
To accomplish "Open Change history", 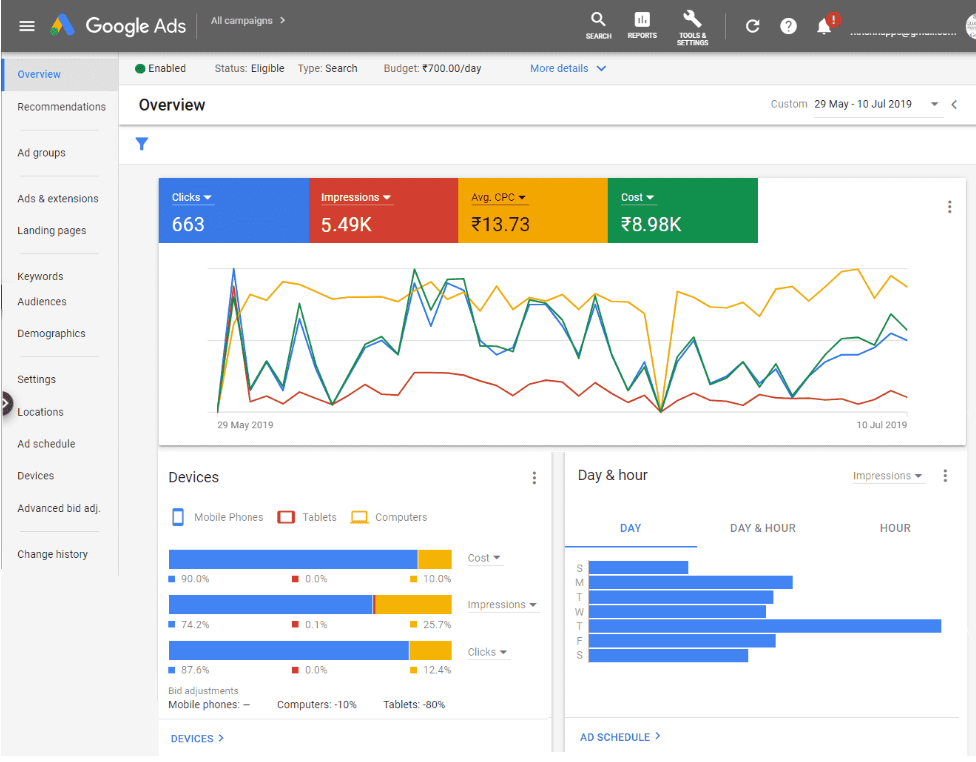I will point(52,555).
